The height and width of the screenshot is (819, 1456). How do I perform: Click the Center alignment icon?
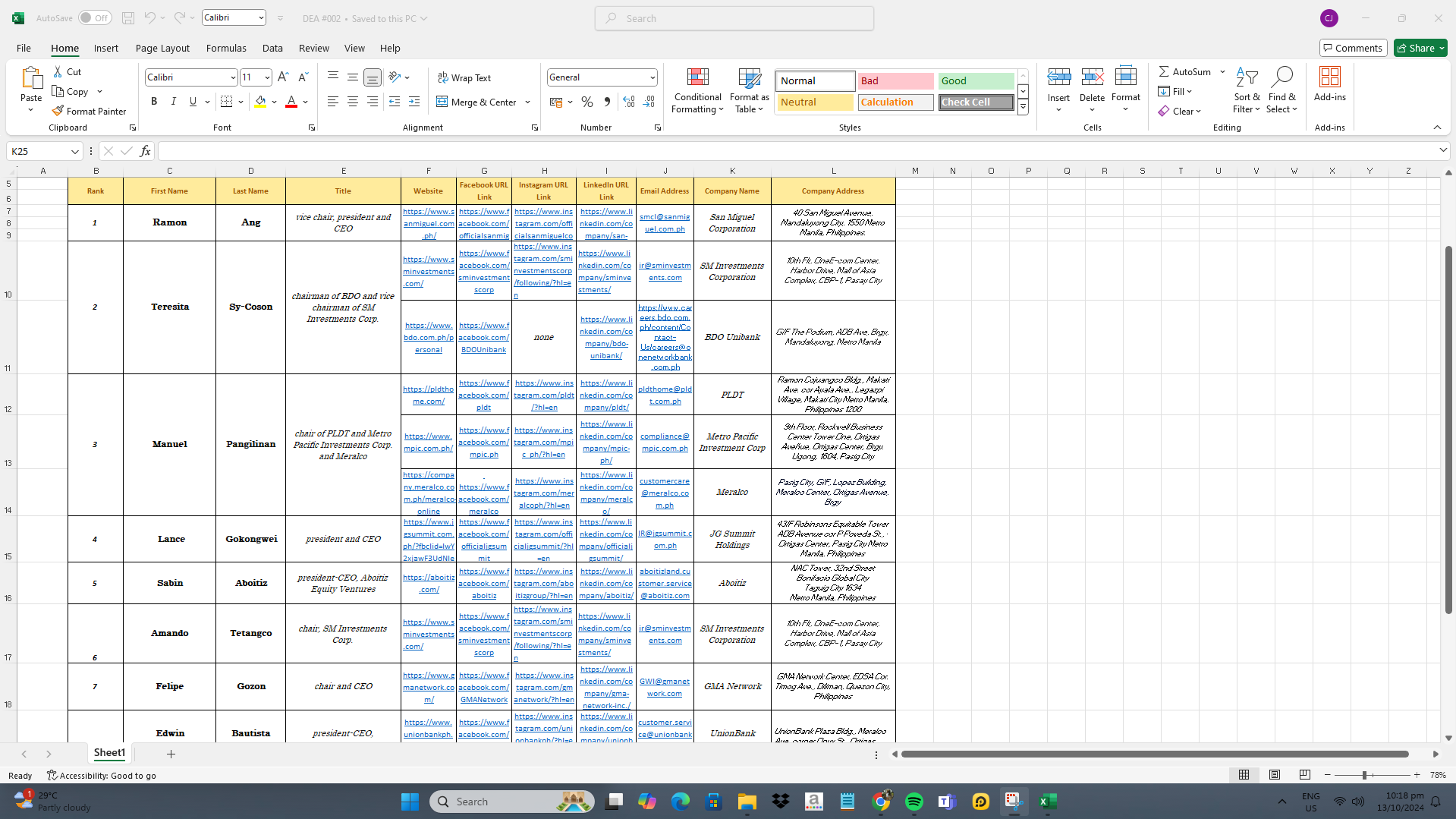tap(353, 102)
